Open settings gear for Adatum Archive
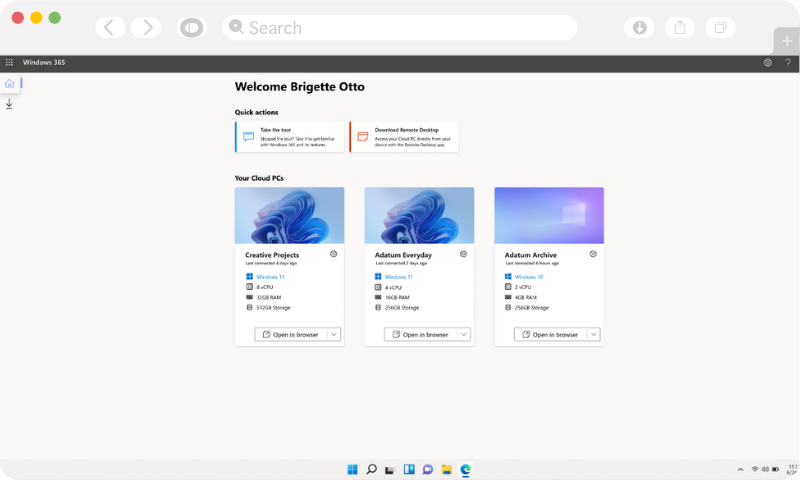This screenshot has width=800, height=480. coord(593,254)
